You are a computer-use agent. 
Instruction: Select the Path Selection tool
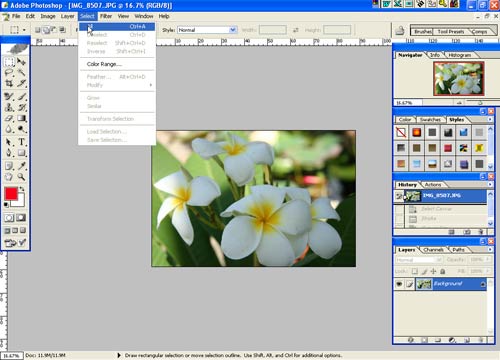point(9,142)
